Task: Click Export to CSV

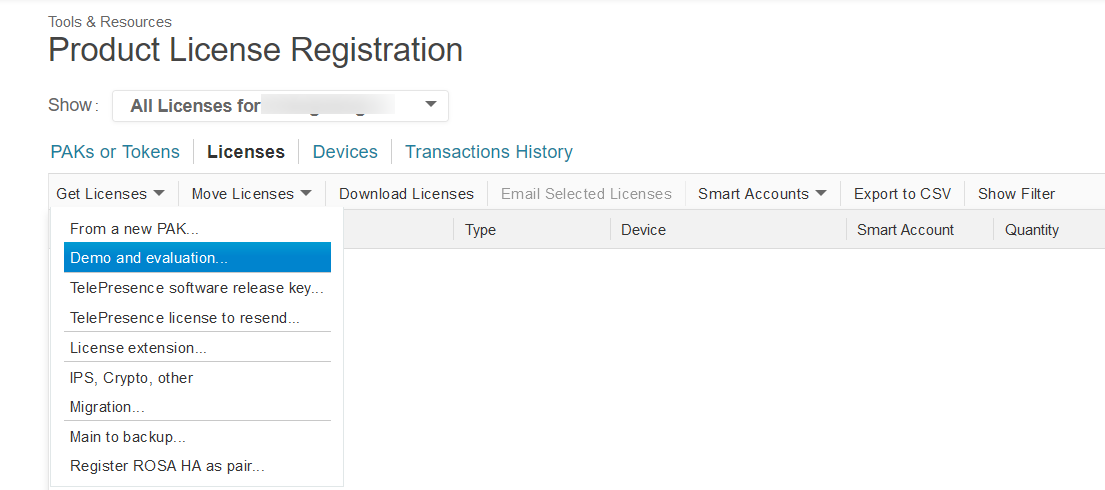Action: 902,193
